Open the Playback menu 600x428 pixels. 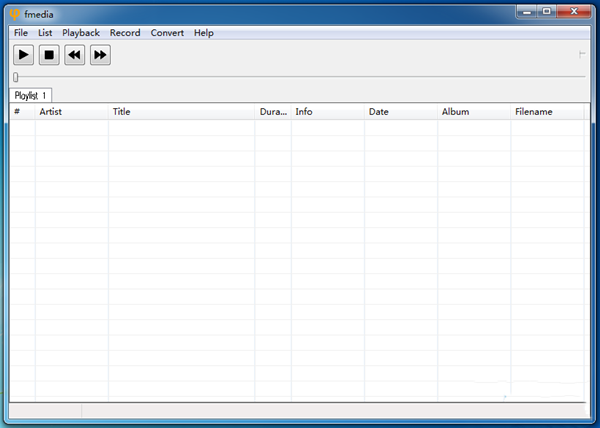pos(81,33)
